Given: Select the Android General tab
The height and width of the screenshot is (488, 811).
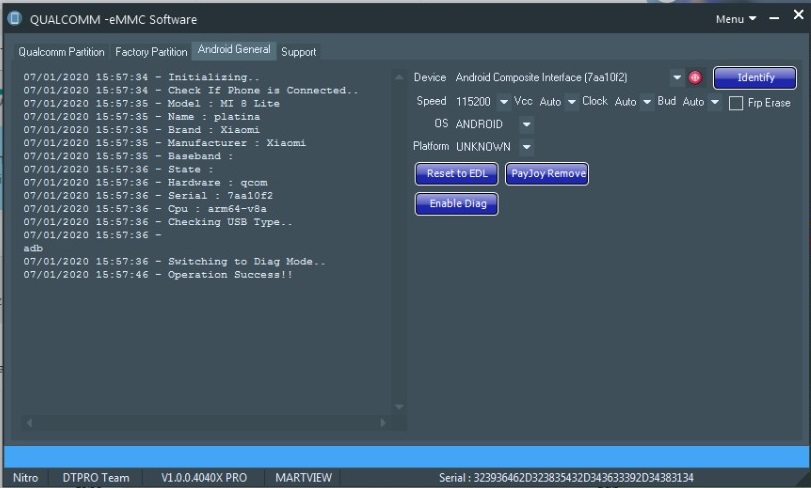Looking at the screenshot, I should 234,50.
